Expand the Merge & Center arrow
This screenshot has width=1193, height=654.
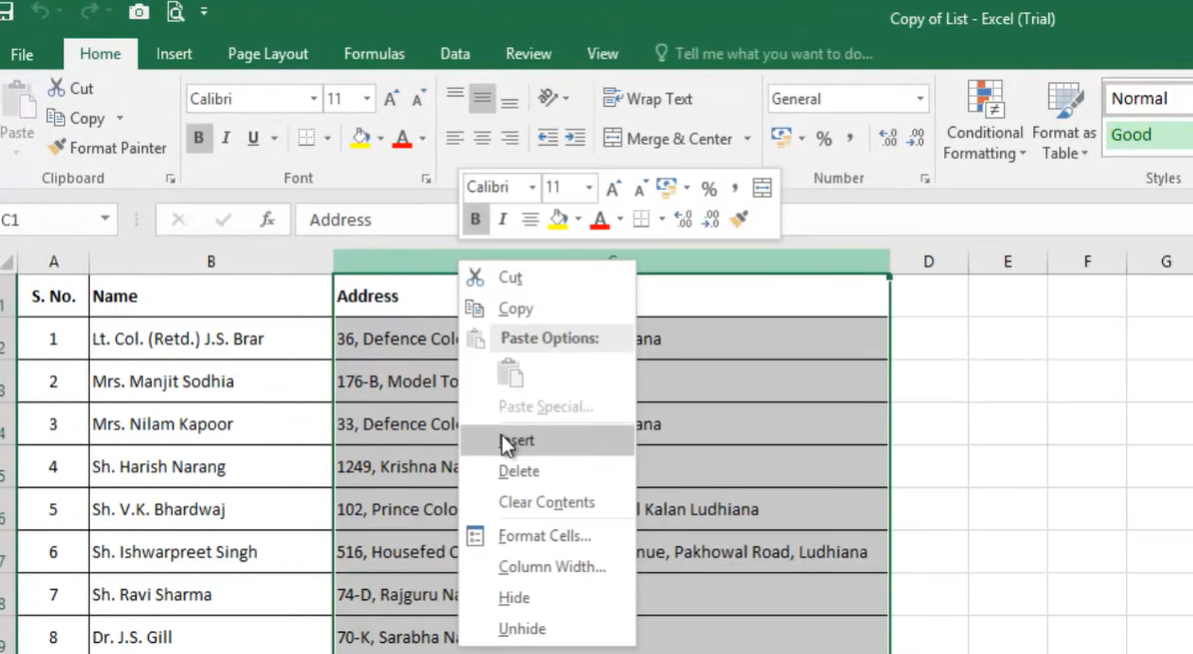pyautogui.click(x=747, y=139)
